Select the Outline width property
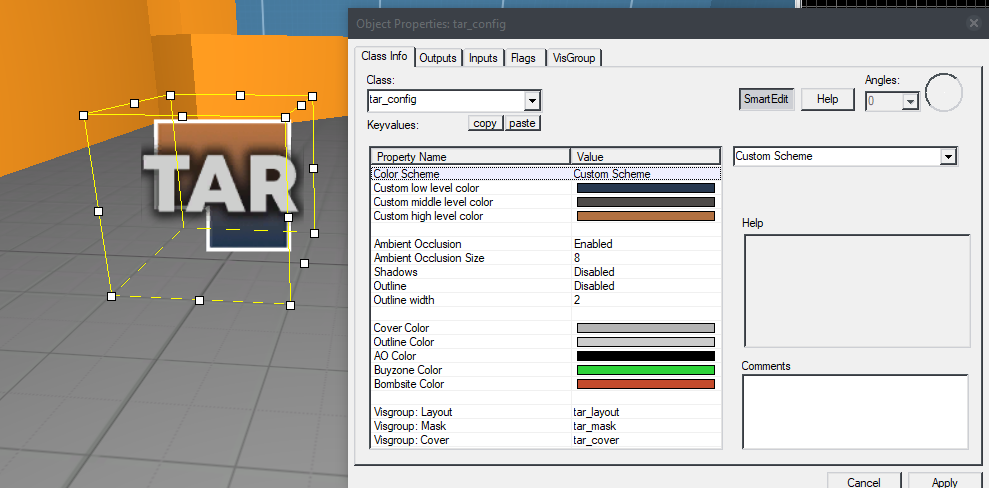Screen dimensions: 989x488 (546, 300)
